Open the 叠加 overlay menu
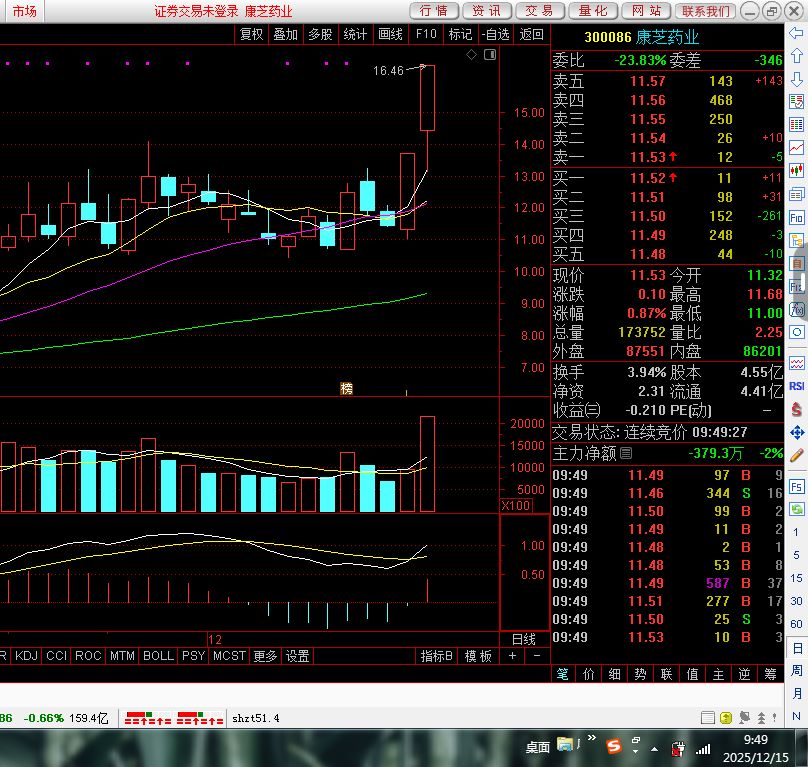The width and height of the screenshot is (808, 767). 285,35
